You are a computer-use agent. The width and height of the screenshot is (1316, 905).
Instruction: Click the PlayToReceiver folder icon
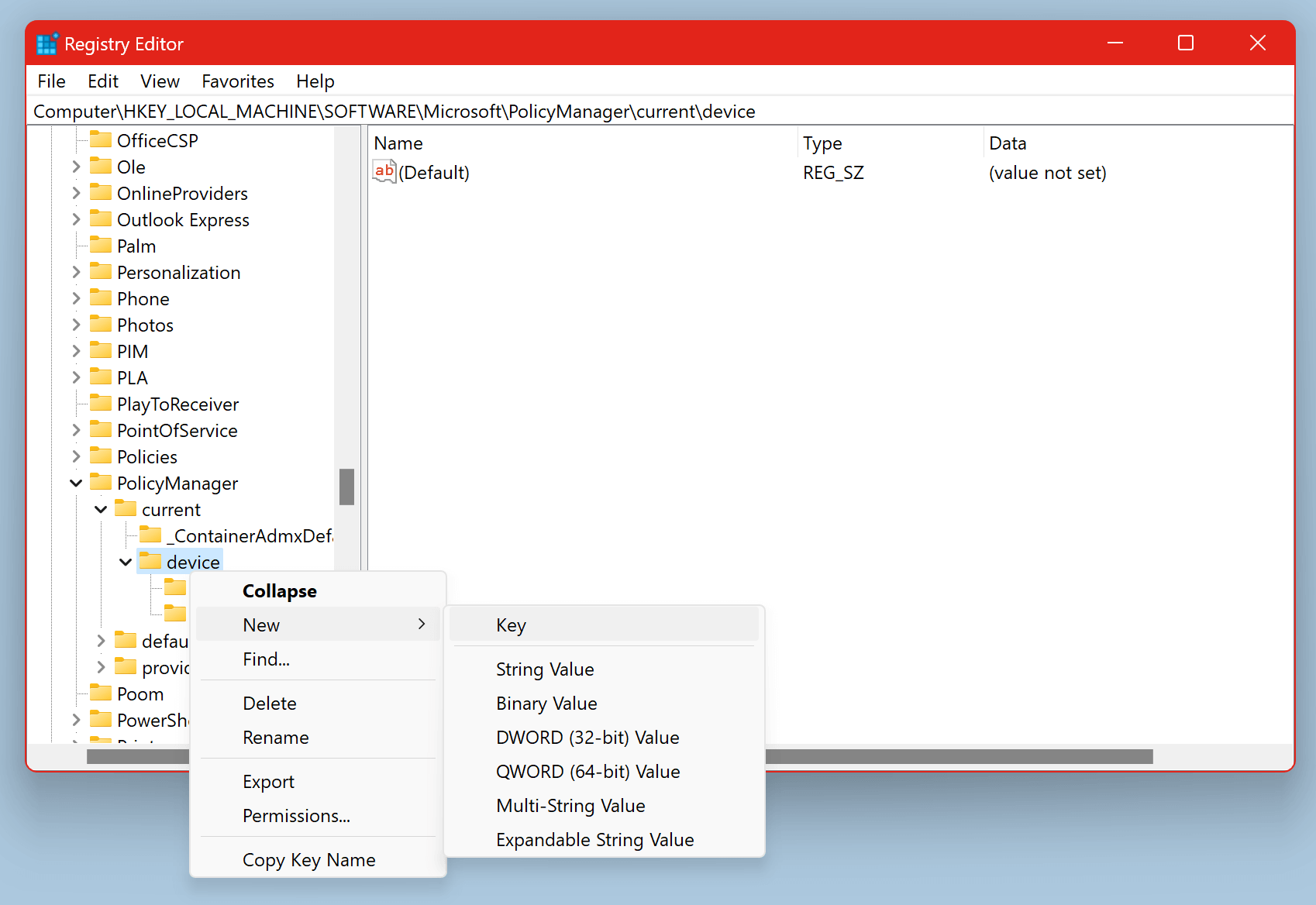(101, 404)
